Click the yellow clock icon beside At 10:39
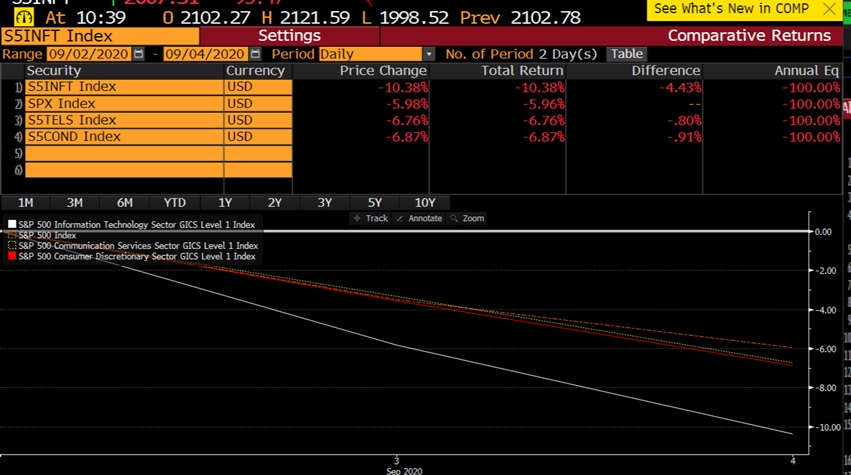Image resolution: width=851 pixels, height=475 pixels. coord(23,17)
